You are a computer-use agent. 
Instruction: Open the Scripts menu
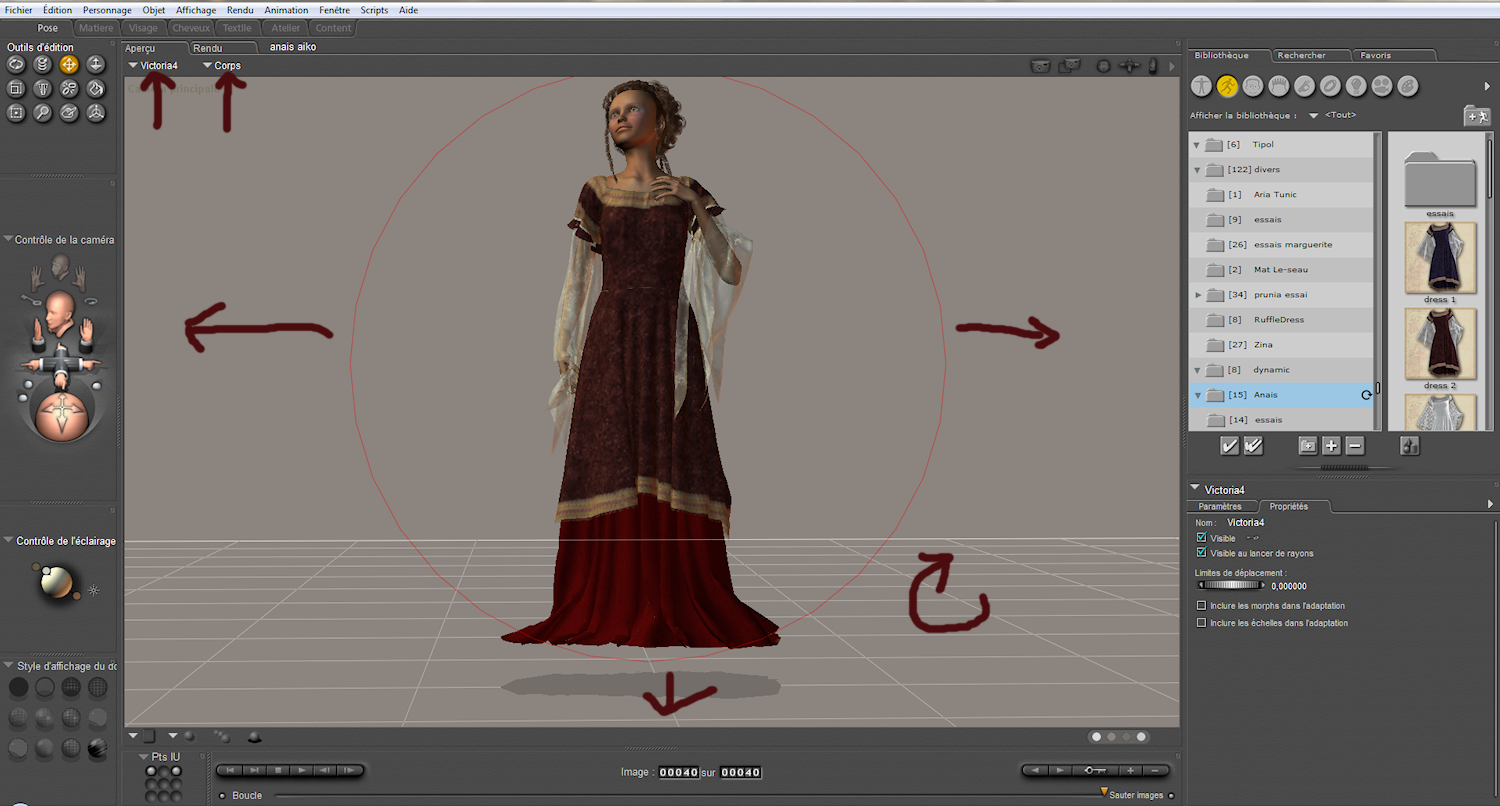[374, 10]
